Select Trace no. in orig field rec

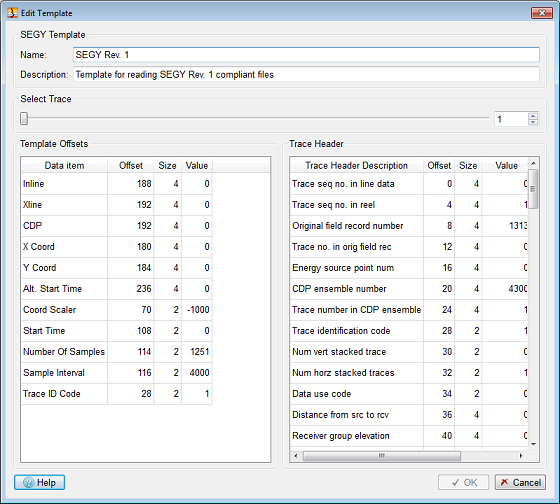(409, 247)
